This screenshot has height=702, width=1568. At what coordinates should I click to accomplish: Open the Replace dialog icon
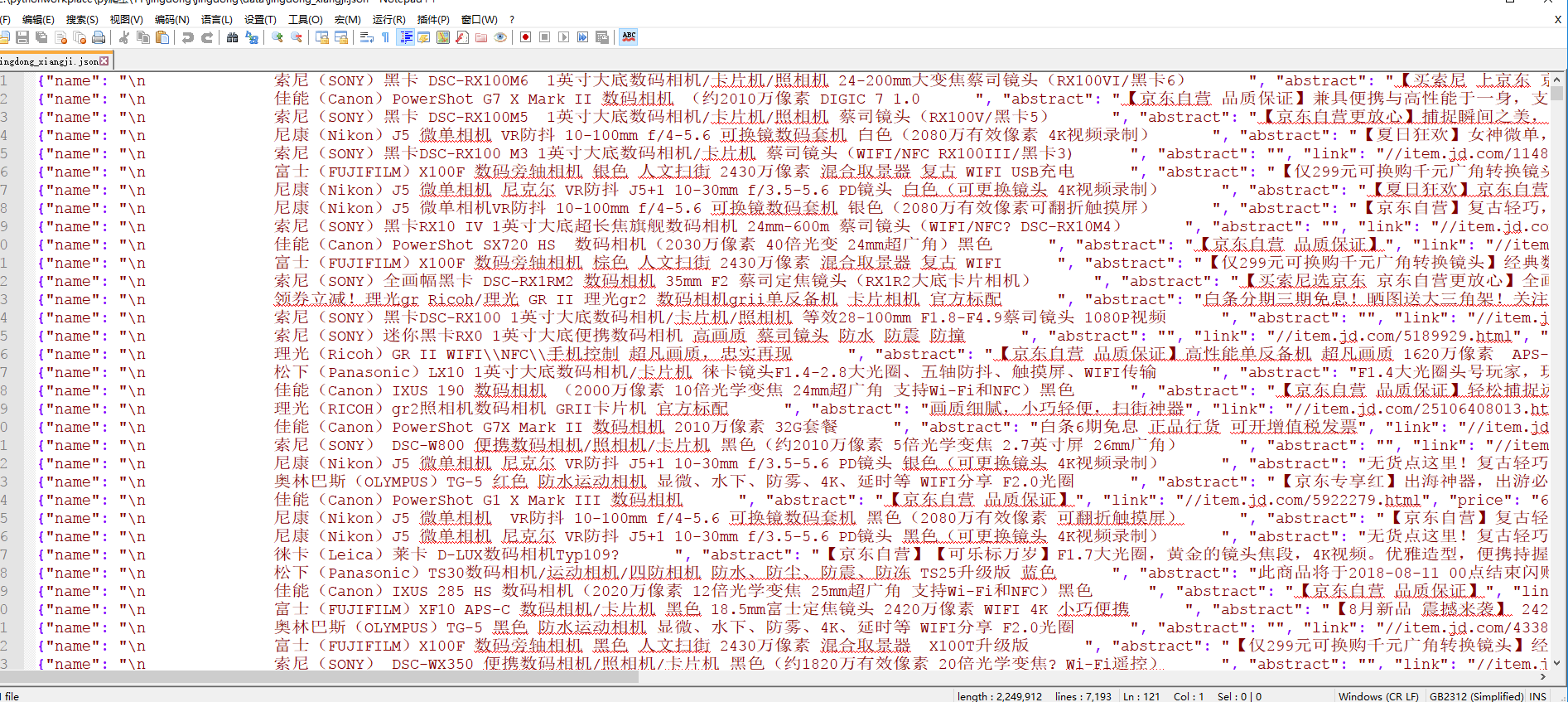click(x=252, y=37)
